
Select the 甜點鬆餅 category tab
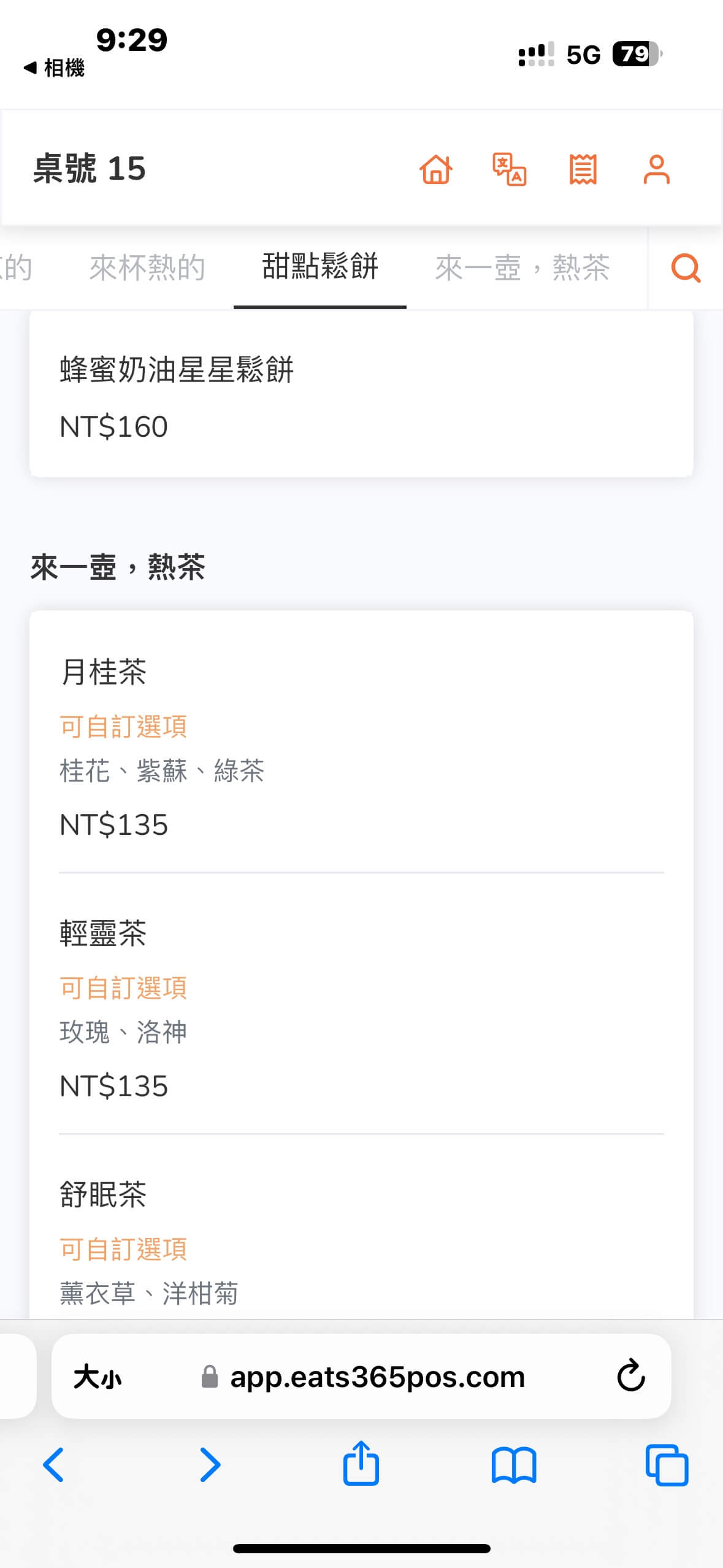point(320,268)
